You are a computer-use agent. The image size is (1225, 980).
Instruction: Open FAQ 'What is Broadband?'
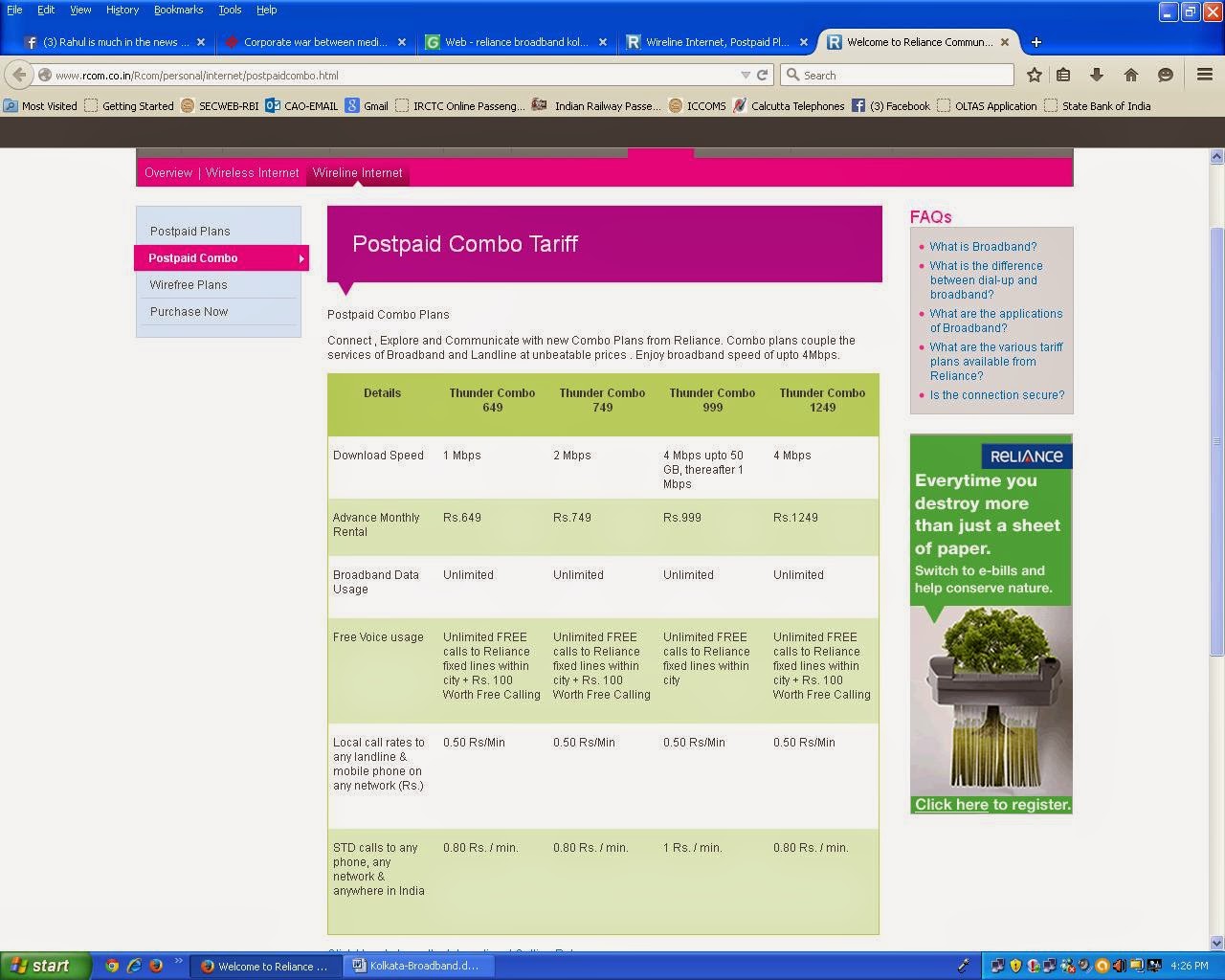click(983, 247)
